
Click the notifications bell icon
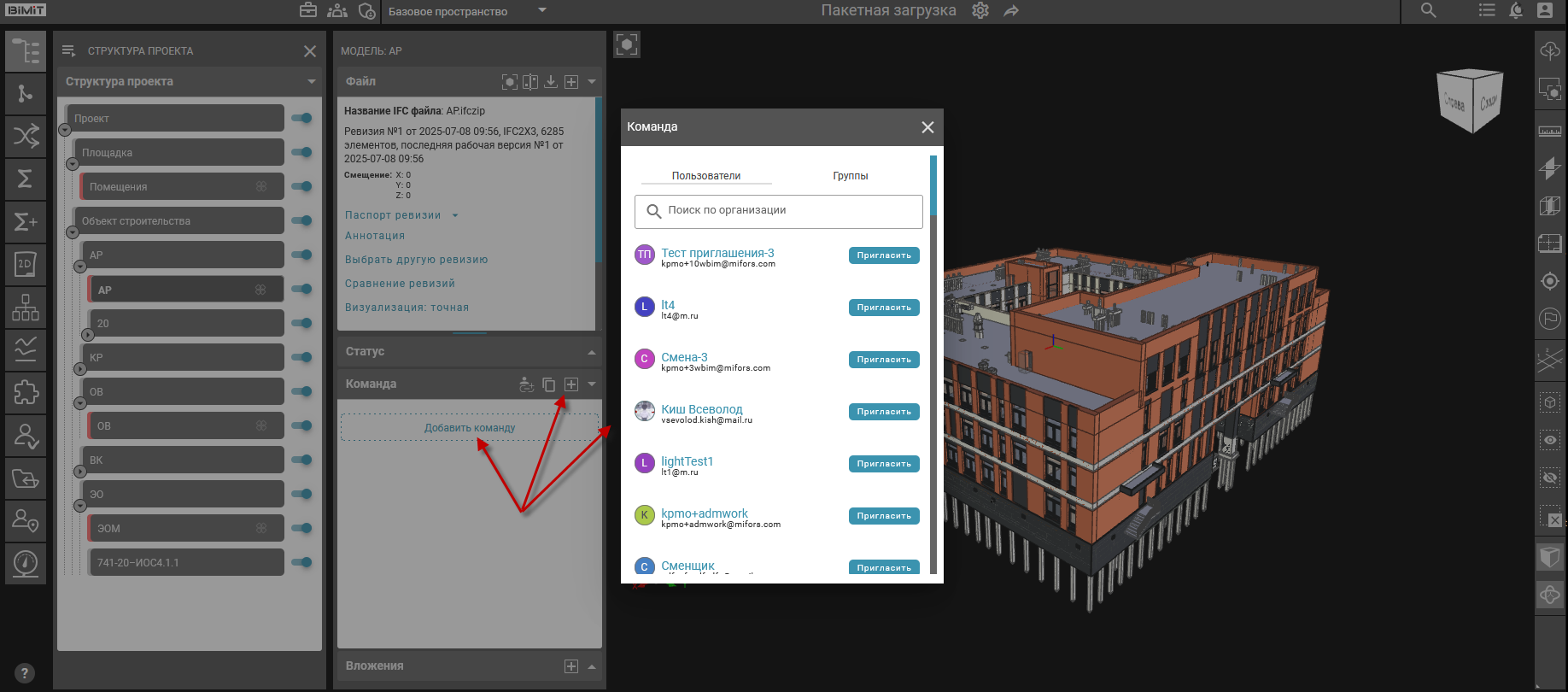click(x=1516, y=11)
